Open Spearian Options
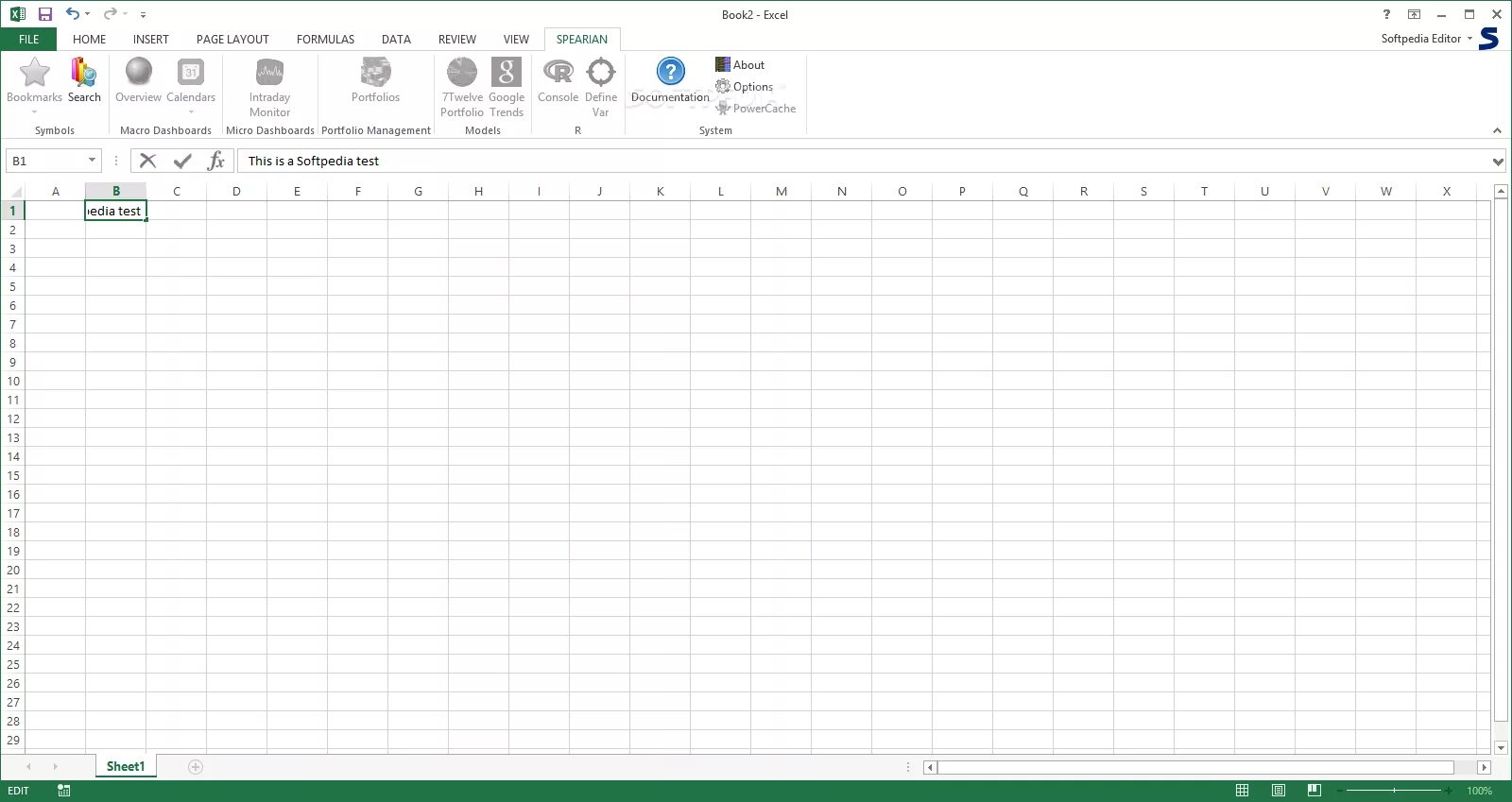 (x=744, y=86)
